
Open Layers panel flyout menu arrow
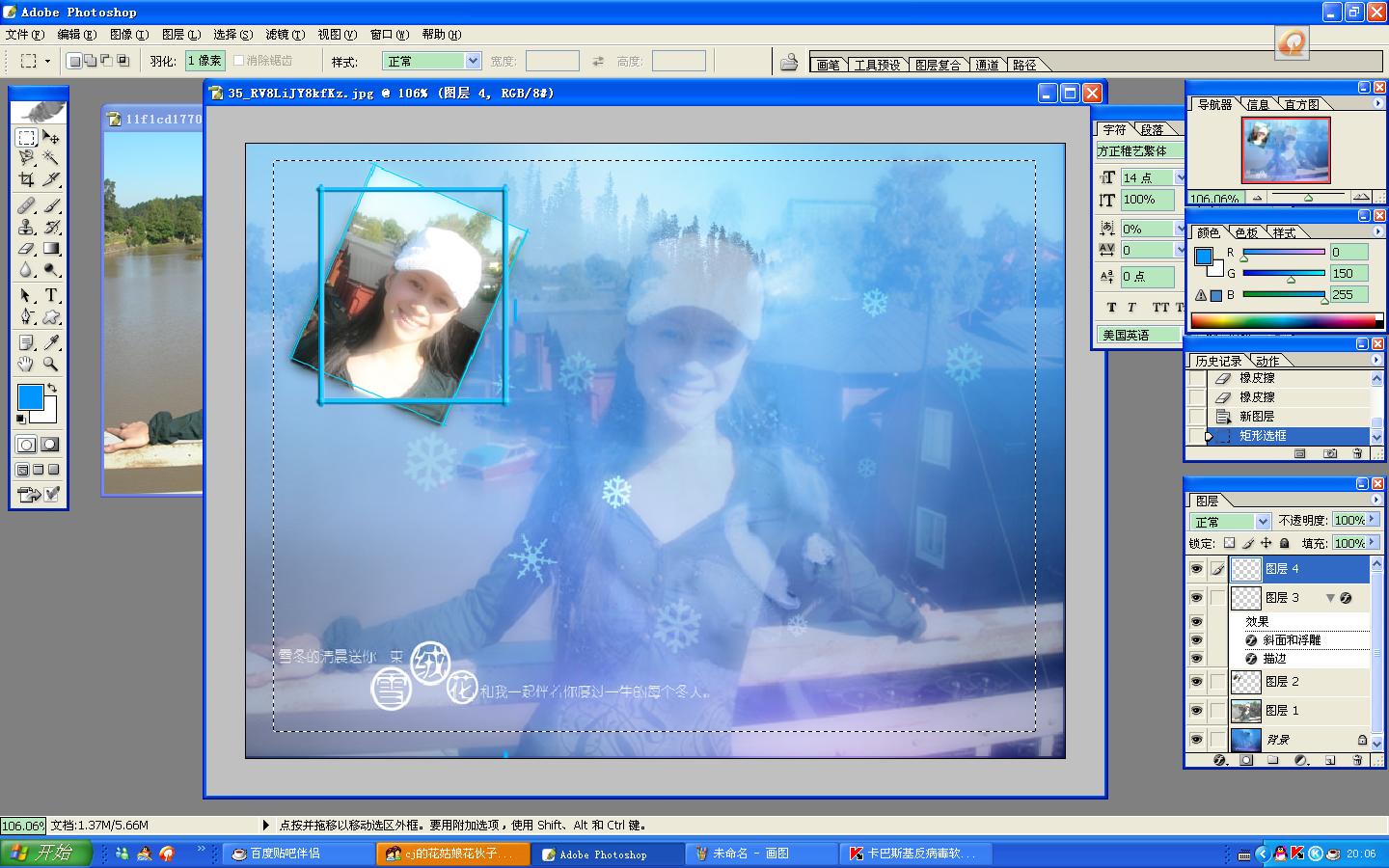point(1376,500)
